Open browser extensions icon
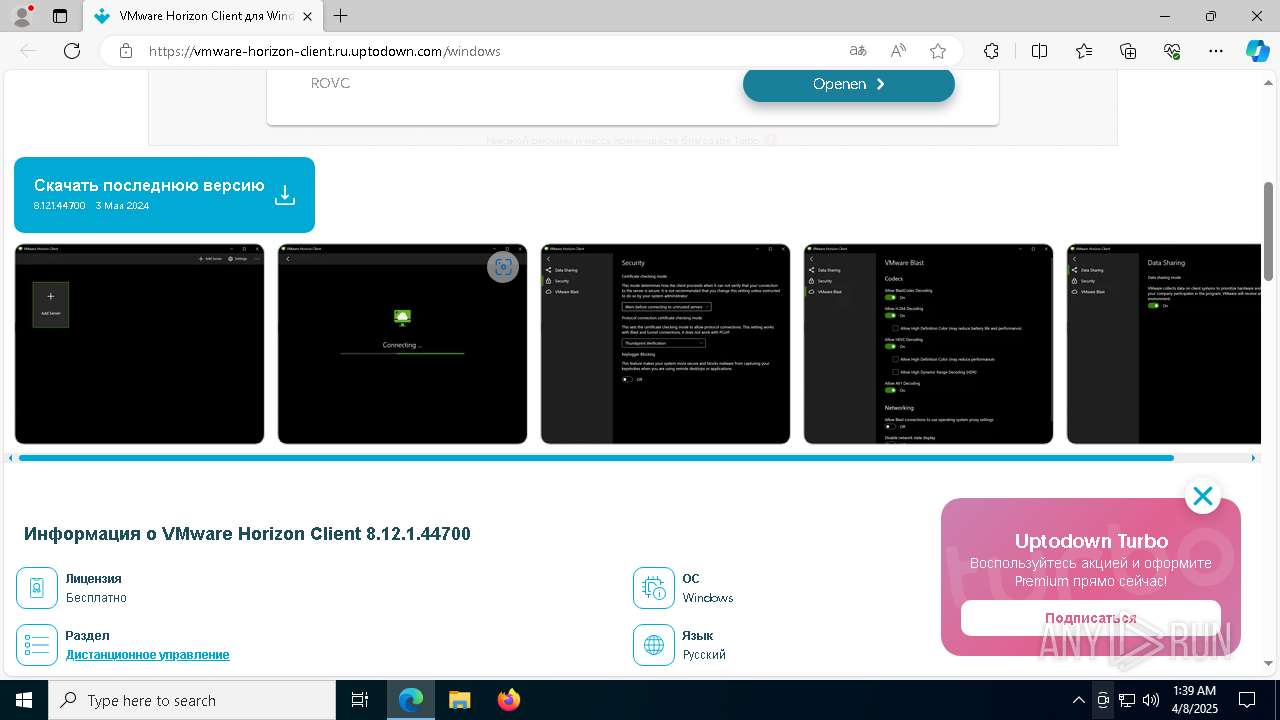Screen dimensions: 1280x720 (991, 51)
